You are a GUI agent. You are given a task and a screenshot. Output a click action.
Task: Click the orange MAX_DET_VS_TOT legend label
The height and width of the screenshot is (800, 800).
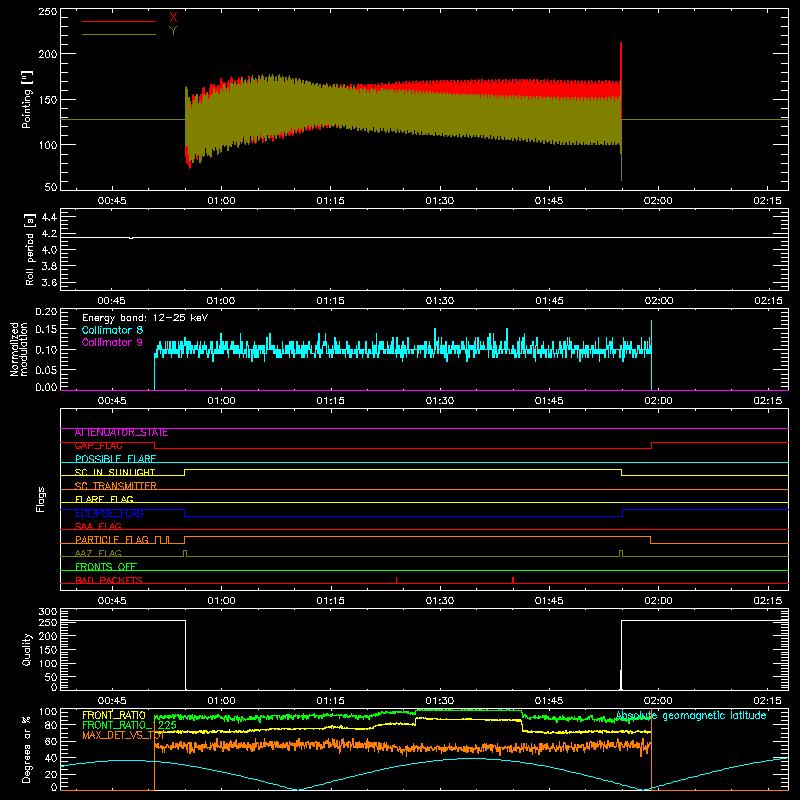[123, 735]
